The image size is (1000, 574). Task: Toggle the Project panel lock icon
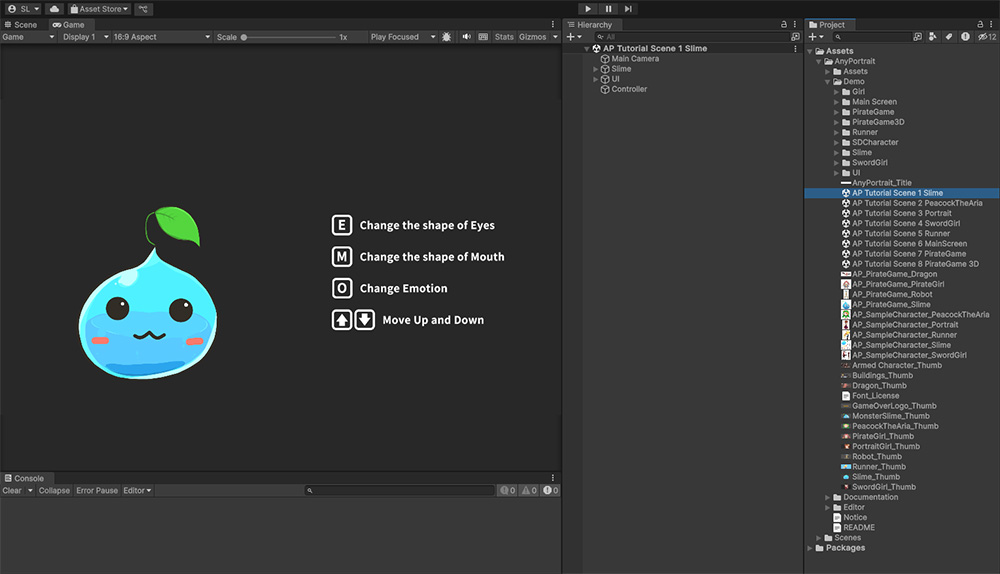pyautogui.click(x=980, y=24)
